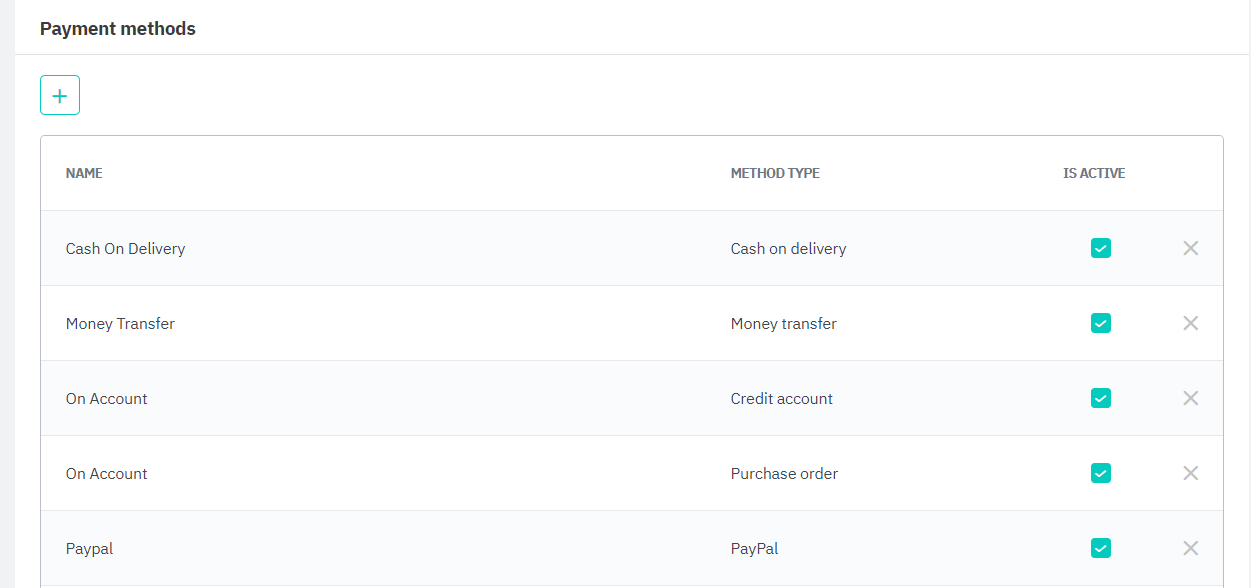Click the Payment methods section heading

pos(118,29)
